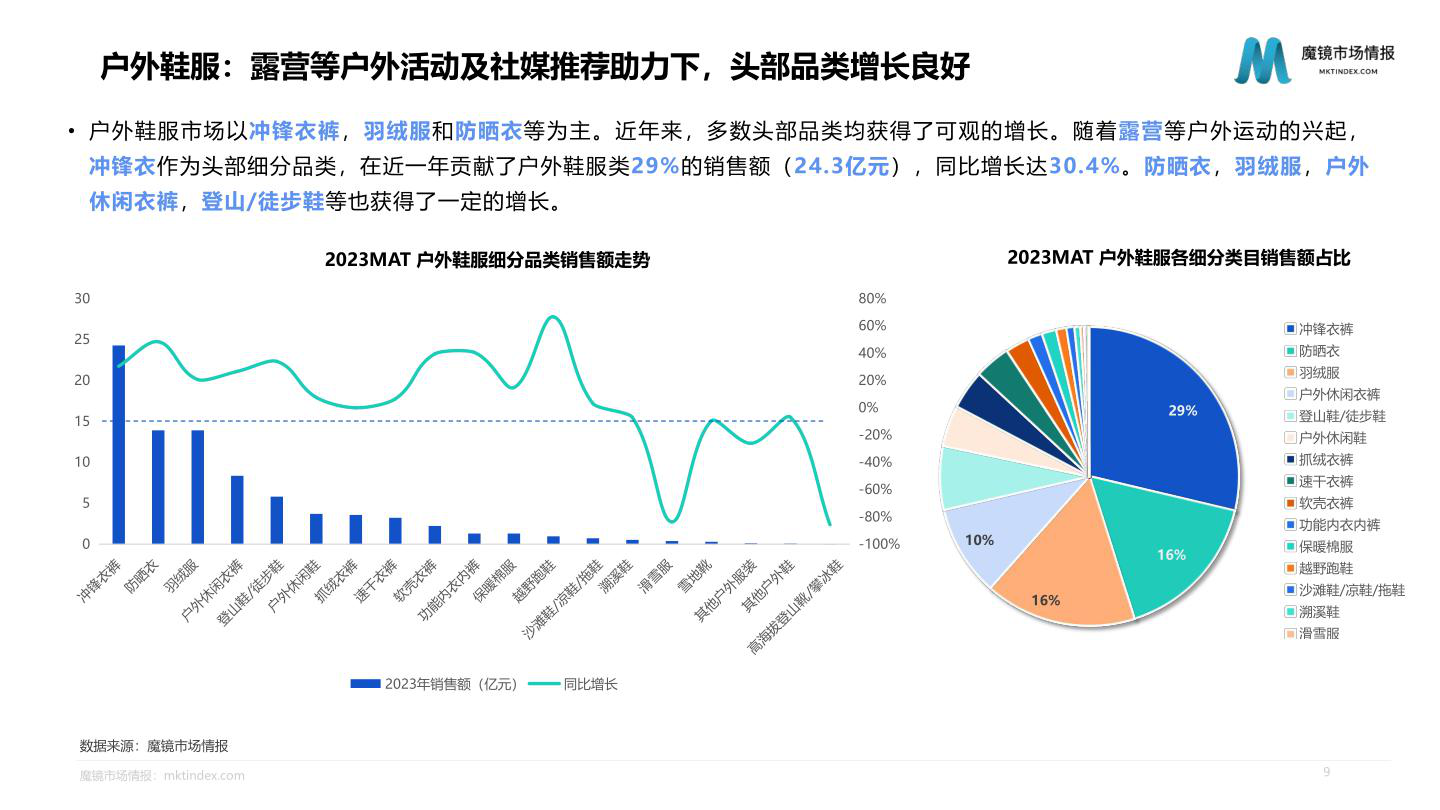This screenshot has width=1440, height=810.
Task: Click x-axis label 功能内衣内裤
Action: point(449,591)
